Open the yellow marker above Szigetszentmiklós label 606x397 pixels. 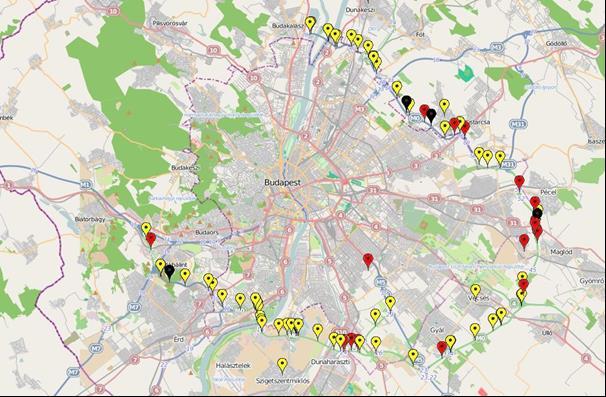click(x=283, y=366)
